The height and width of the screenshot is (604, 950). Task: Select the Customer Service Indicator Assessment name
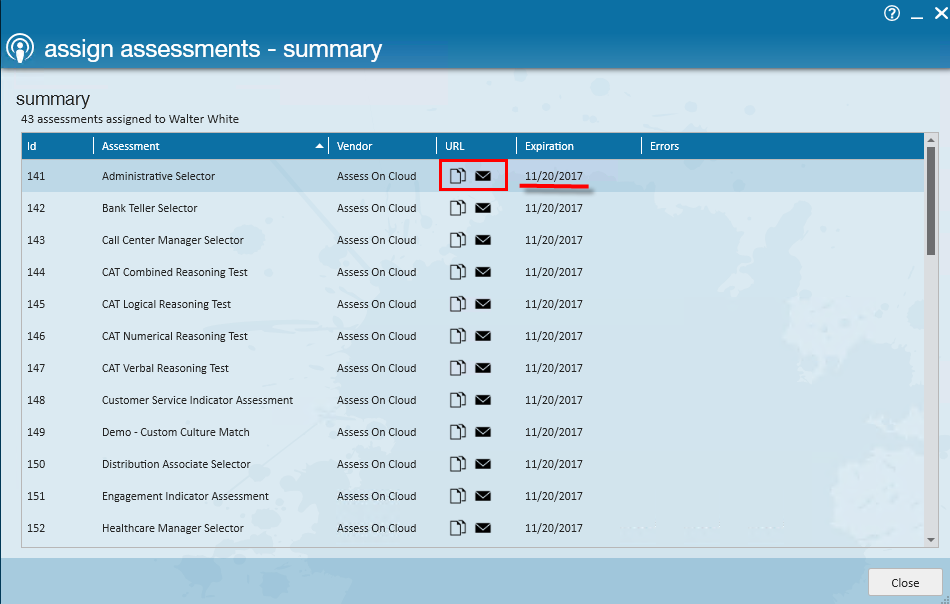point(198,400)
